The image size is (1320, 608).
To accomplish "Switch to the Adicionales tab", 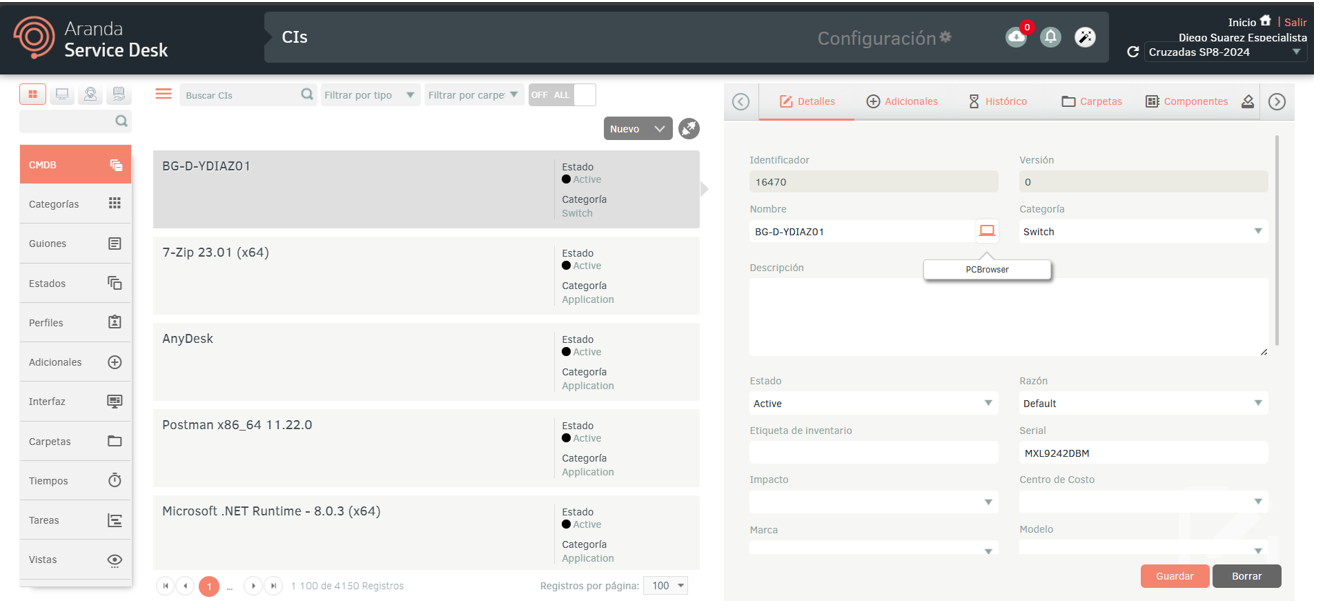I will (902, 101).
